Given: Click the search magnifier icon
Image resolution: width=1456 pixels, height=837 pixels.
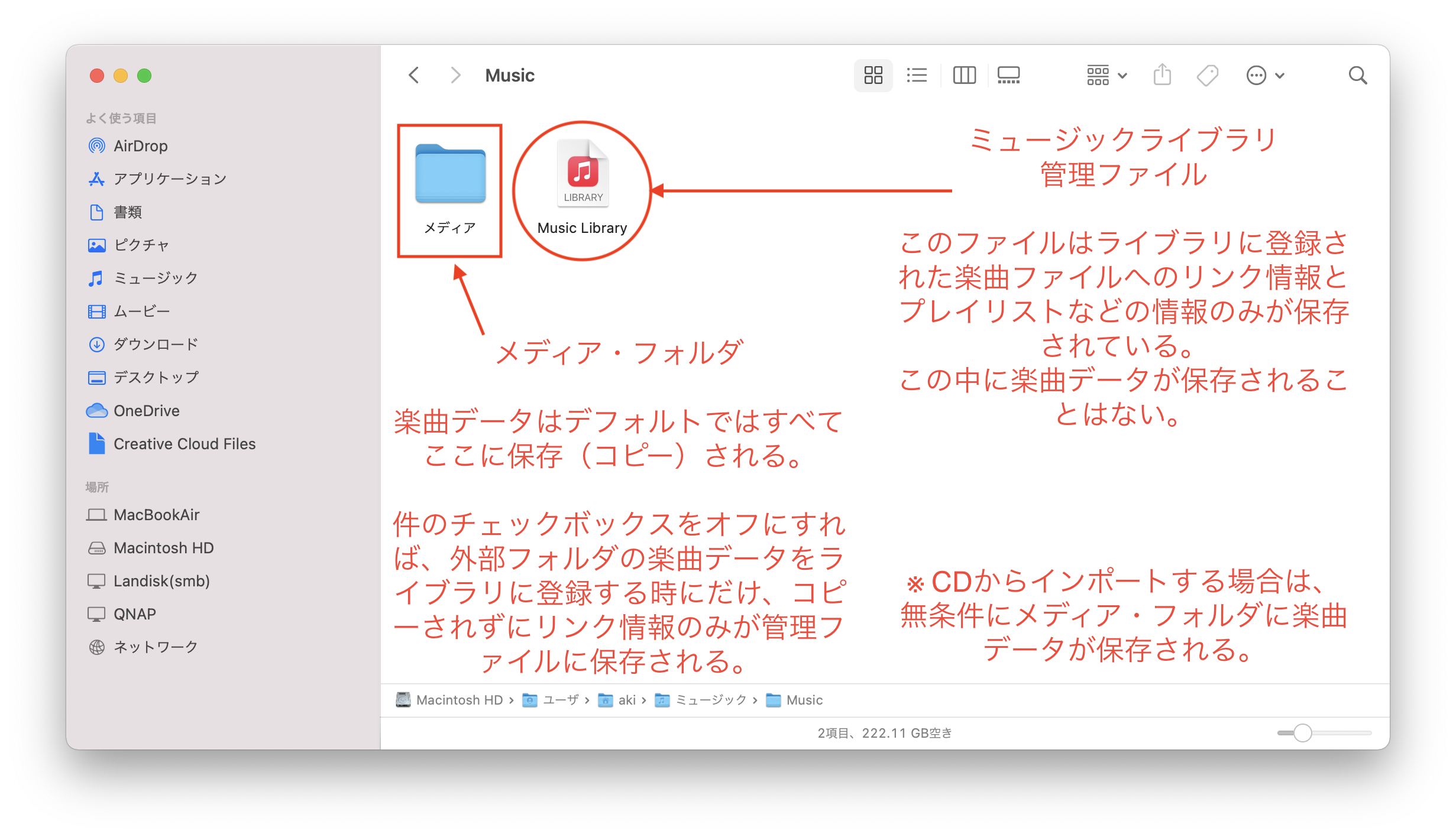Looking at the screenshot, I should [1357, 75].
